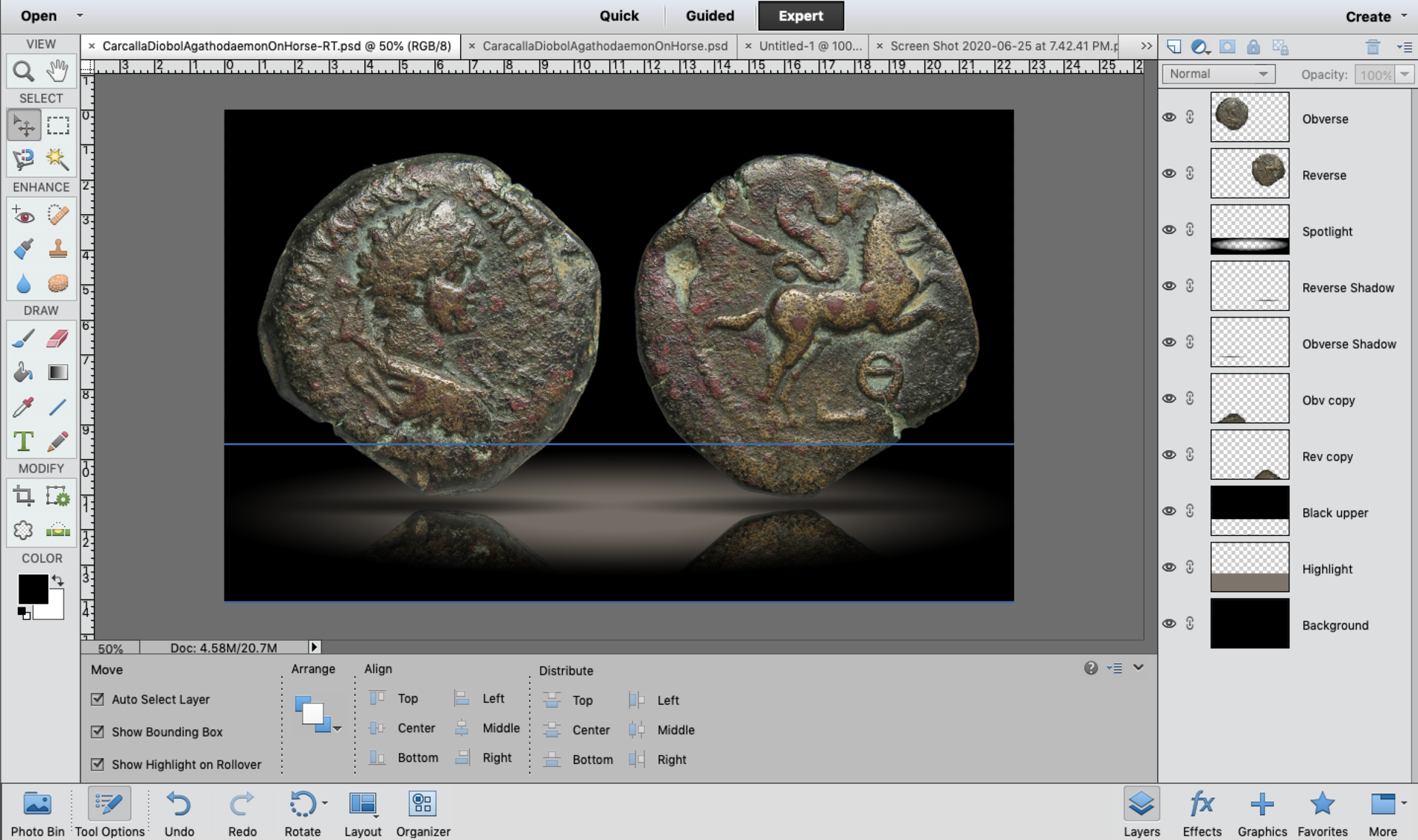Delete layer with the trash icon
1418x840 pixels.
point(1372,47)
